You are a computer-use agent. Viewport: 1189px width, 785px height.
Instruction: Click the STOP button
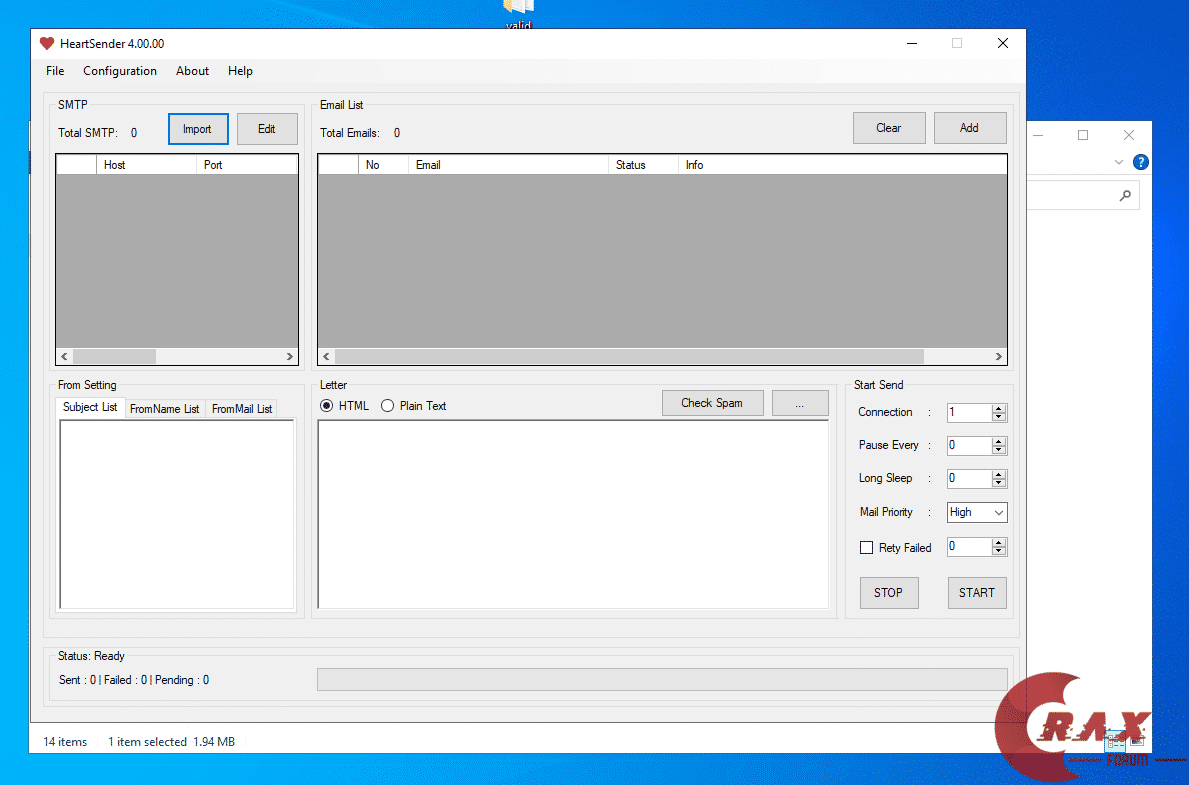(x=889, y=592)
